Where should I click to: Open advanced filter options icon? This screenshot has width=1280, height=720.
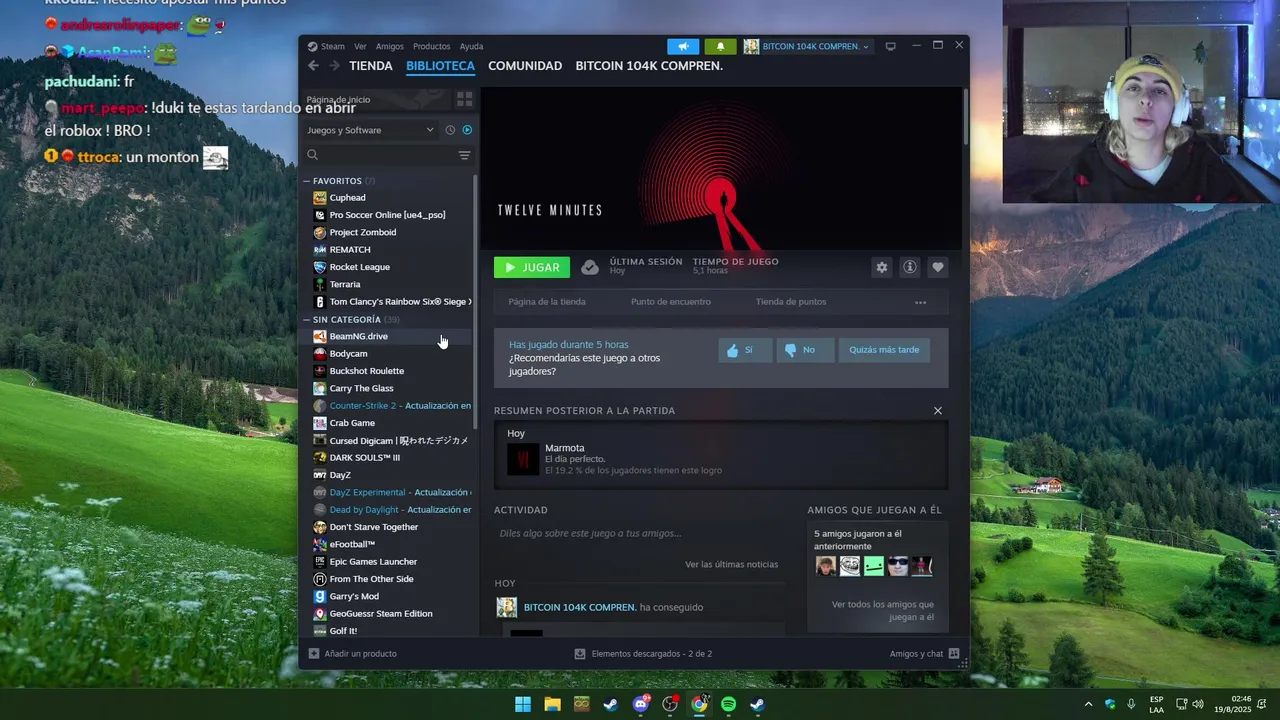click(x=464, y=155)
